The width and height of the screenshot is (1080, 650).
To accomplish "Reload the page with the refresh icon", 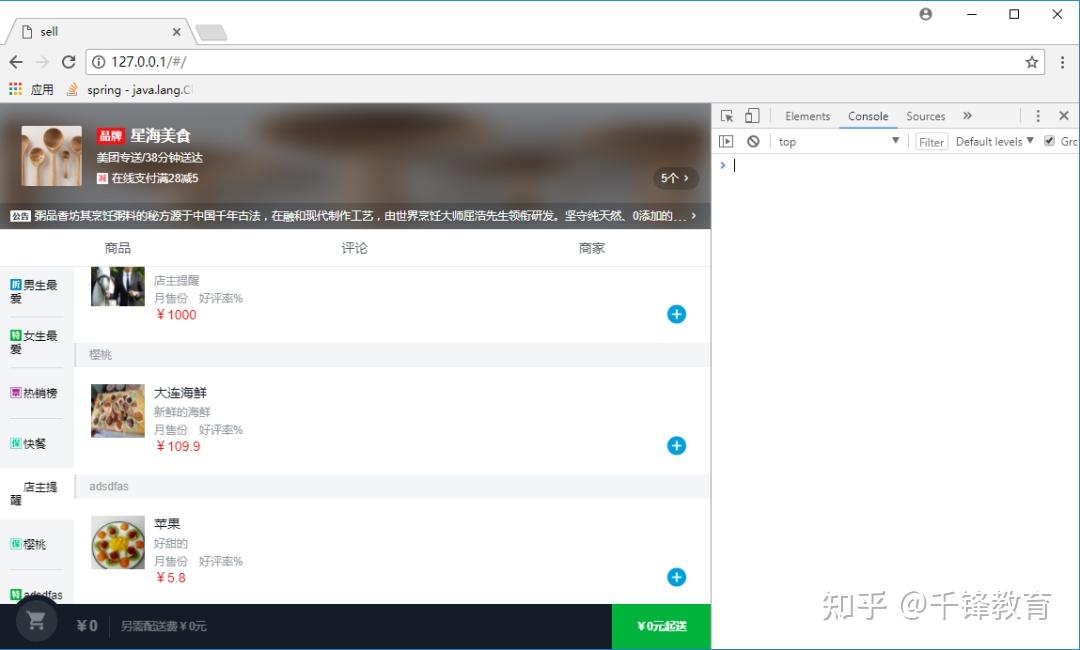I will click(x=68, y=61).
